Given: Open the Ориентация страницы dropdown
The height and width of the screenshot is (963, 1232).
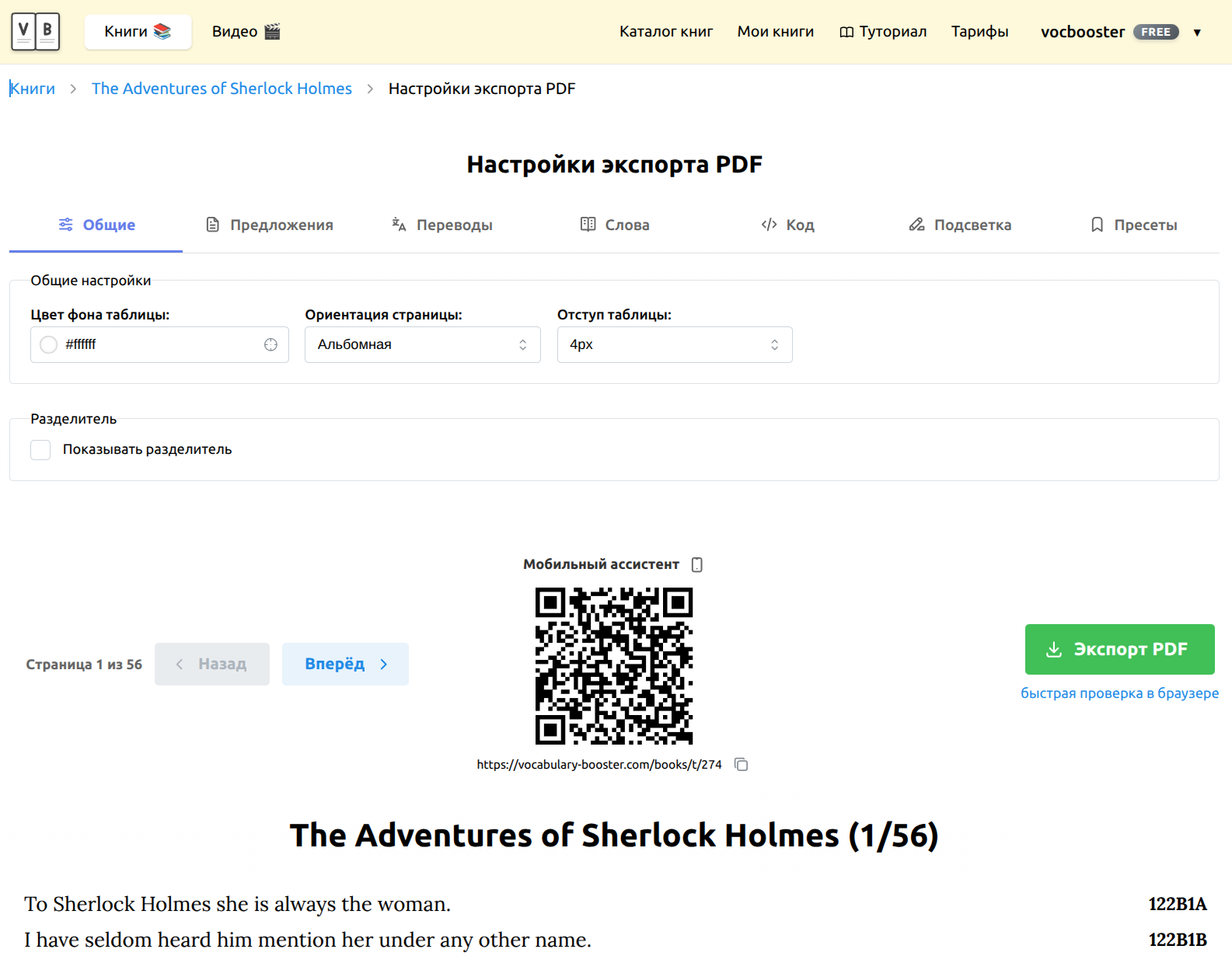Looking at the screenshot, I should (x=422, y=345).
